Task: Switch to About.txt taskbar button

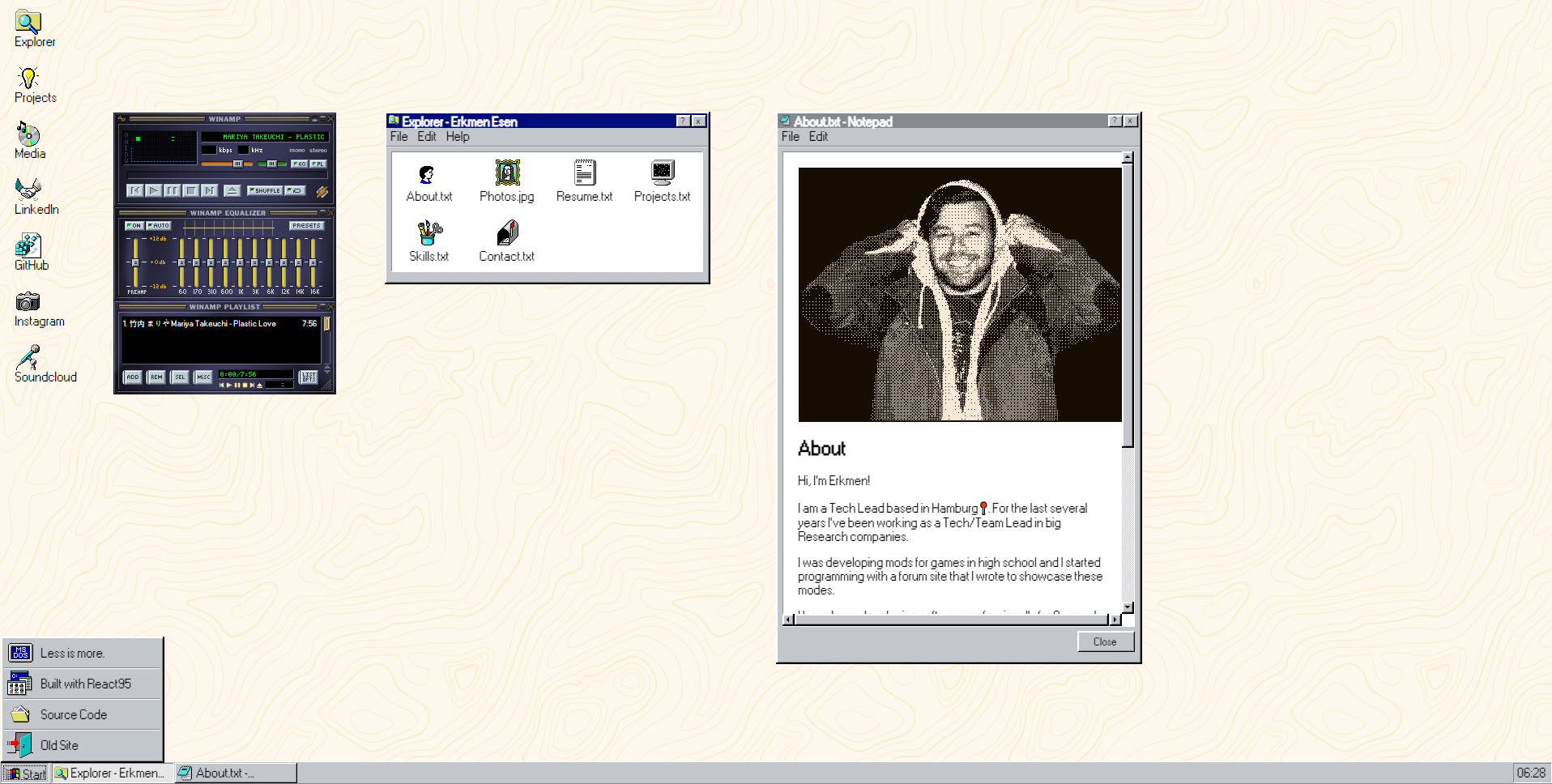Action: point(236,773)
